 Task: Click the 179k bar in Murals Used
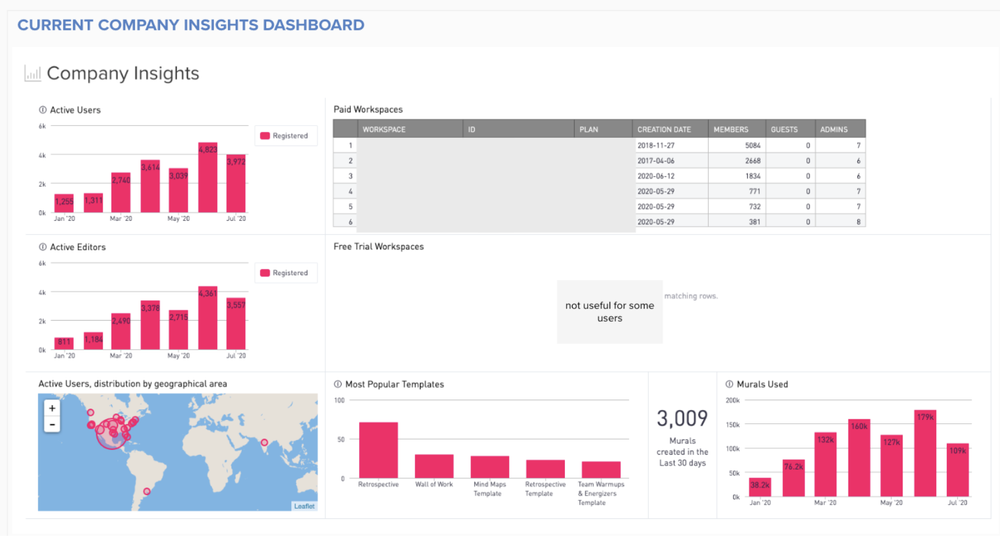pyautogui.click(x=925, y=453)
